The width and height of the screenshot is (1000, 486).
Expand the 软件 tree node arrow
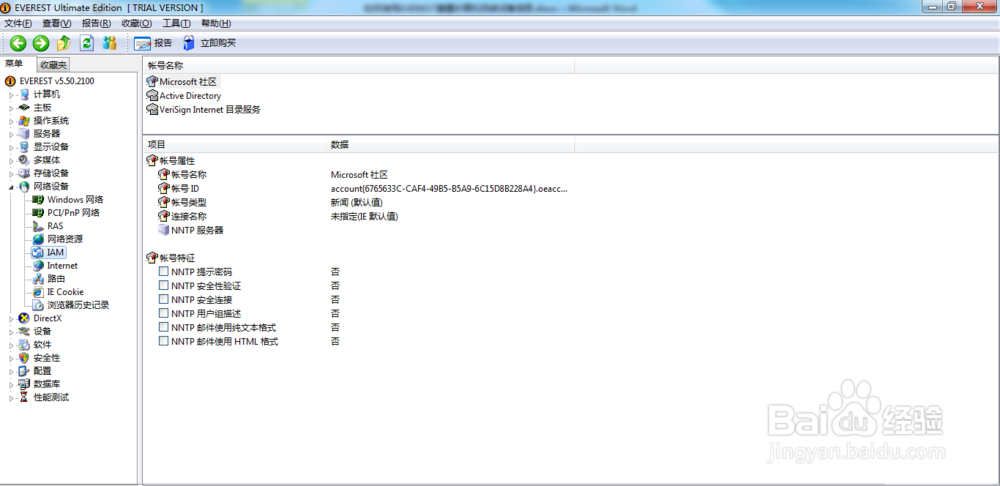tap(11, 345)
